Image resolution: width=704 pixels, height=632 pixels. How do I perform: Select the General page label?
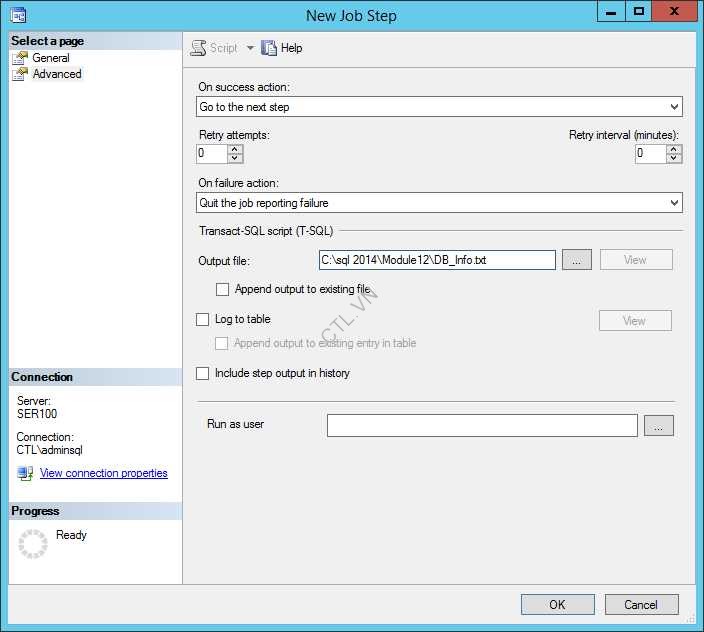(x=51, y=58)
